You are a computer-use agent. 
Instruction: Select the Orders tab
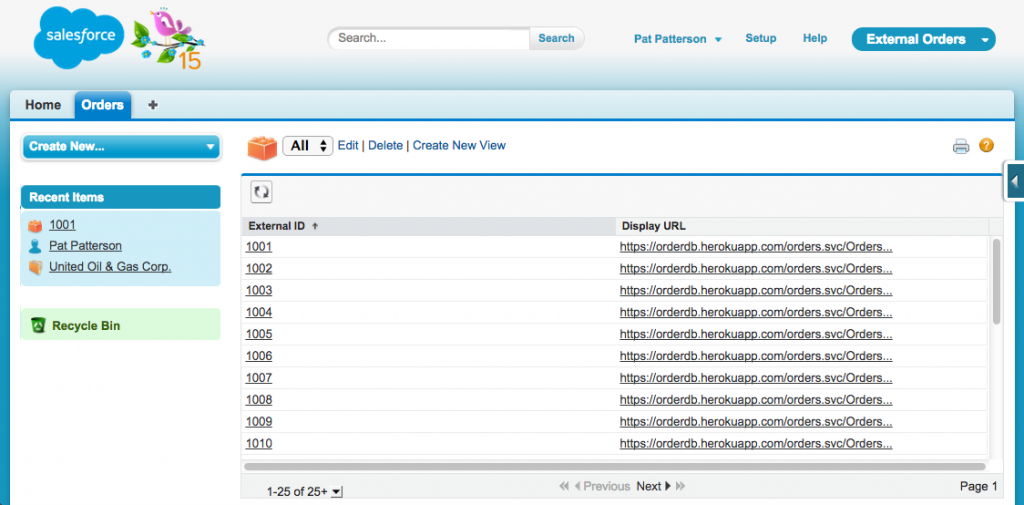[102, 105]
